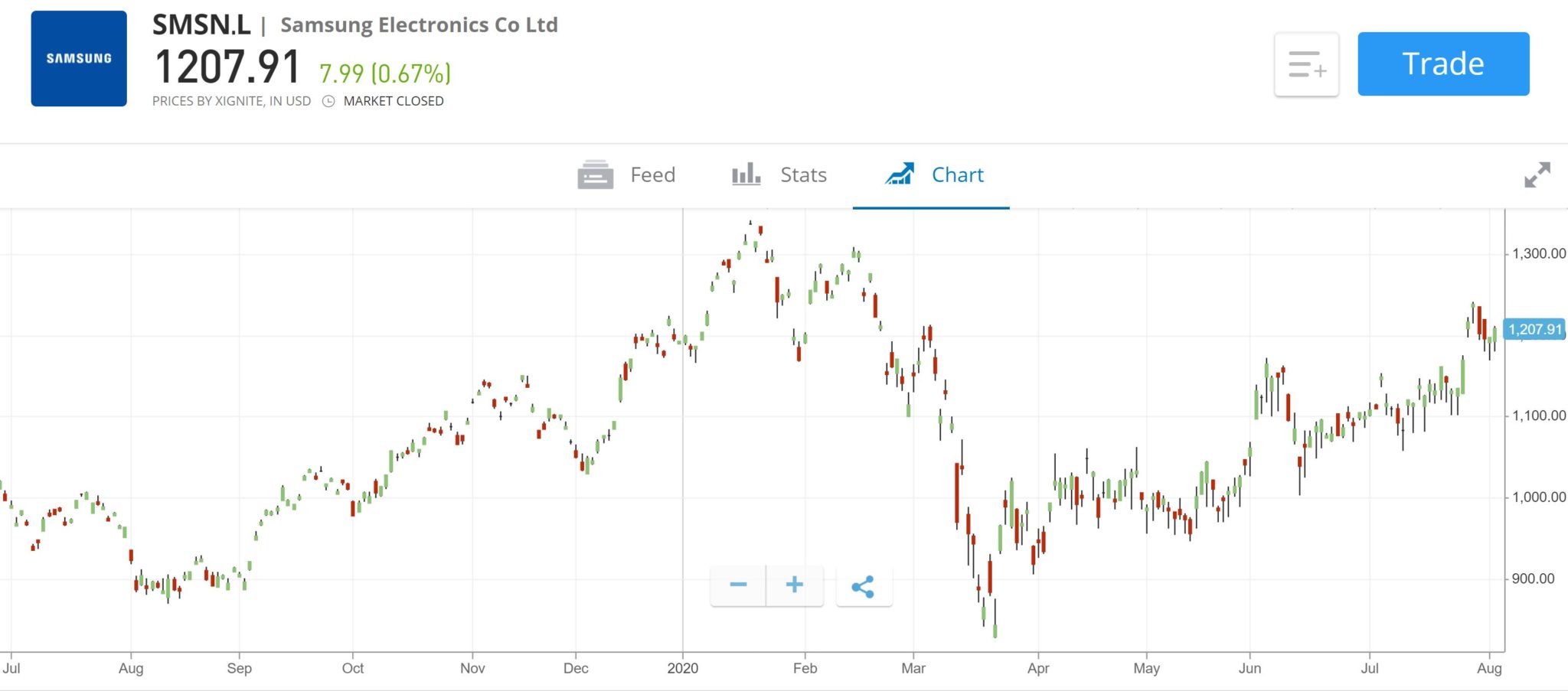This screenshot has height=691, width=1568.
Task: Open the Feed tab
Action: click(652, 174)
